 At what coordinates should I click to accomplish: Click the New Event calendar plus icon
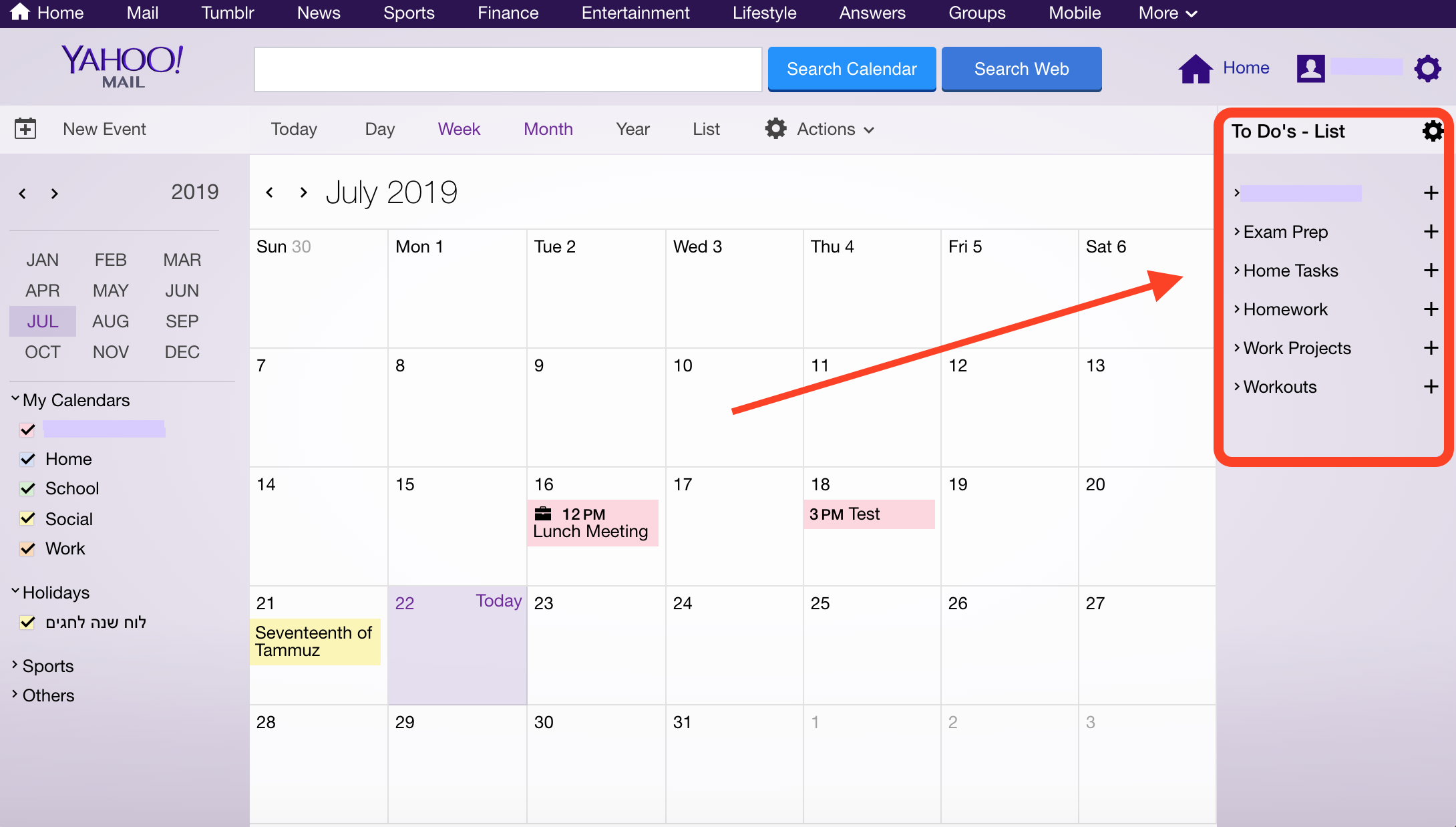(25, 128)
